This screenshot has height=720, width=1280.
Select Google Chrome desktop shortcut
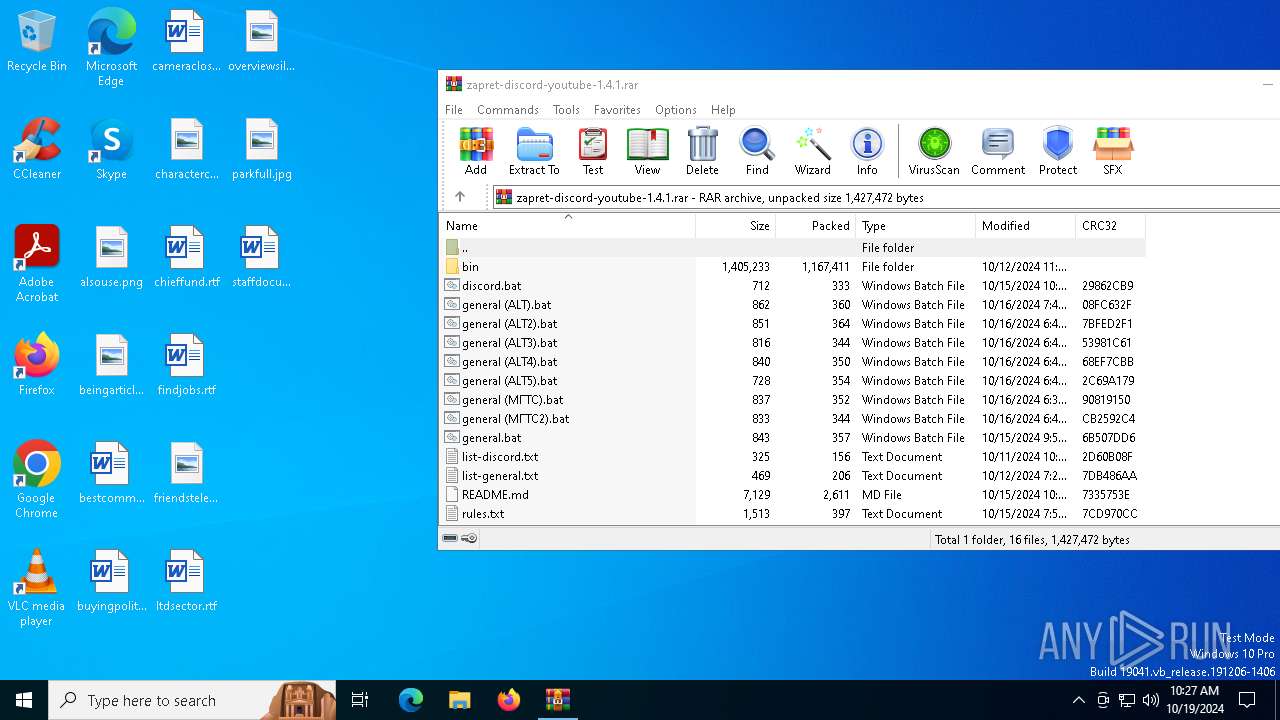click(37, 480)
